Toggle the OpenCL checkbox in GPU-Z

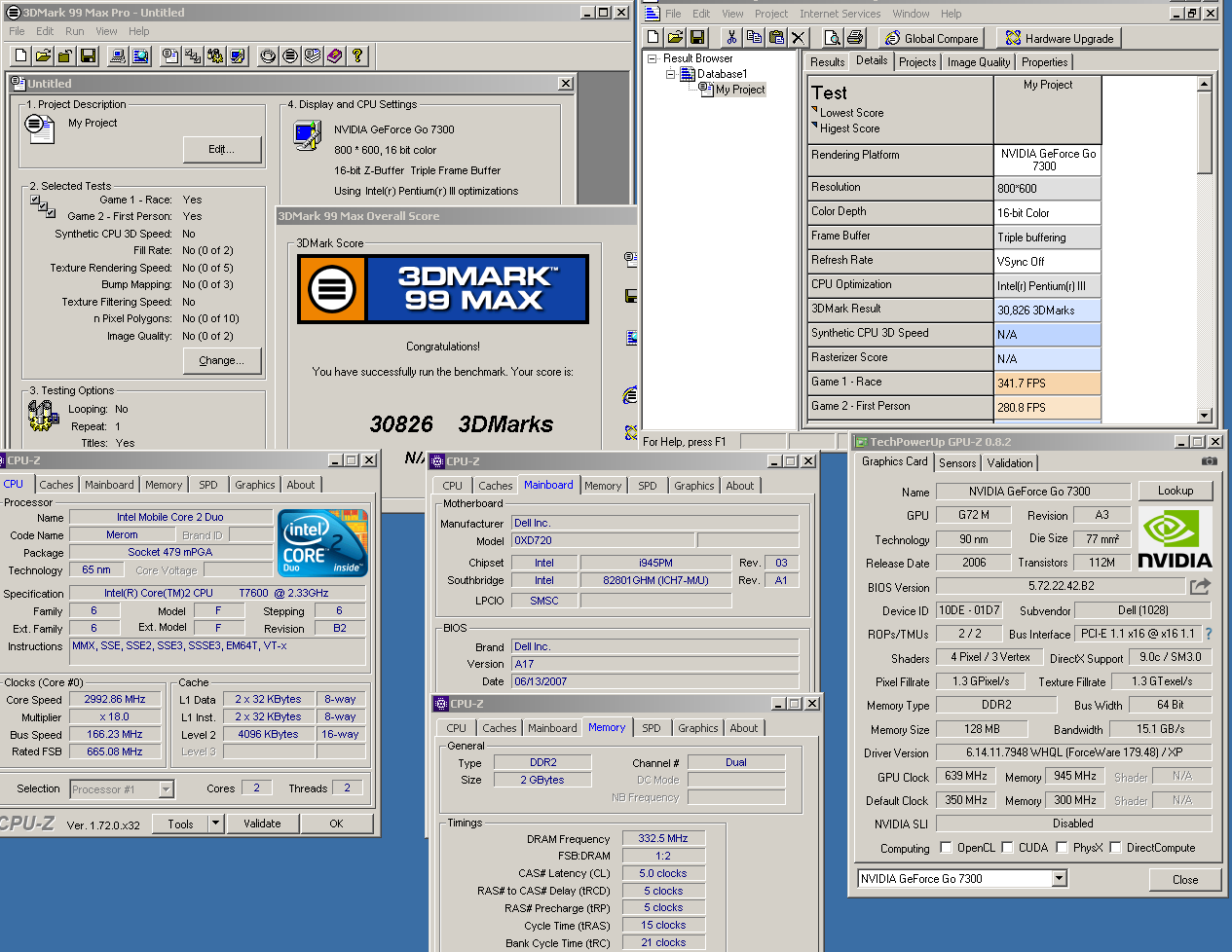(x=946, y=847)
